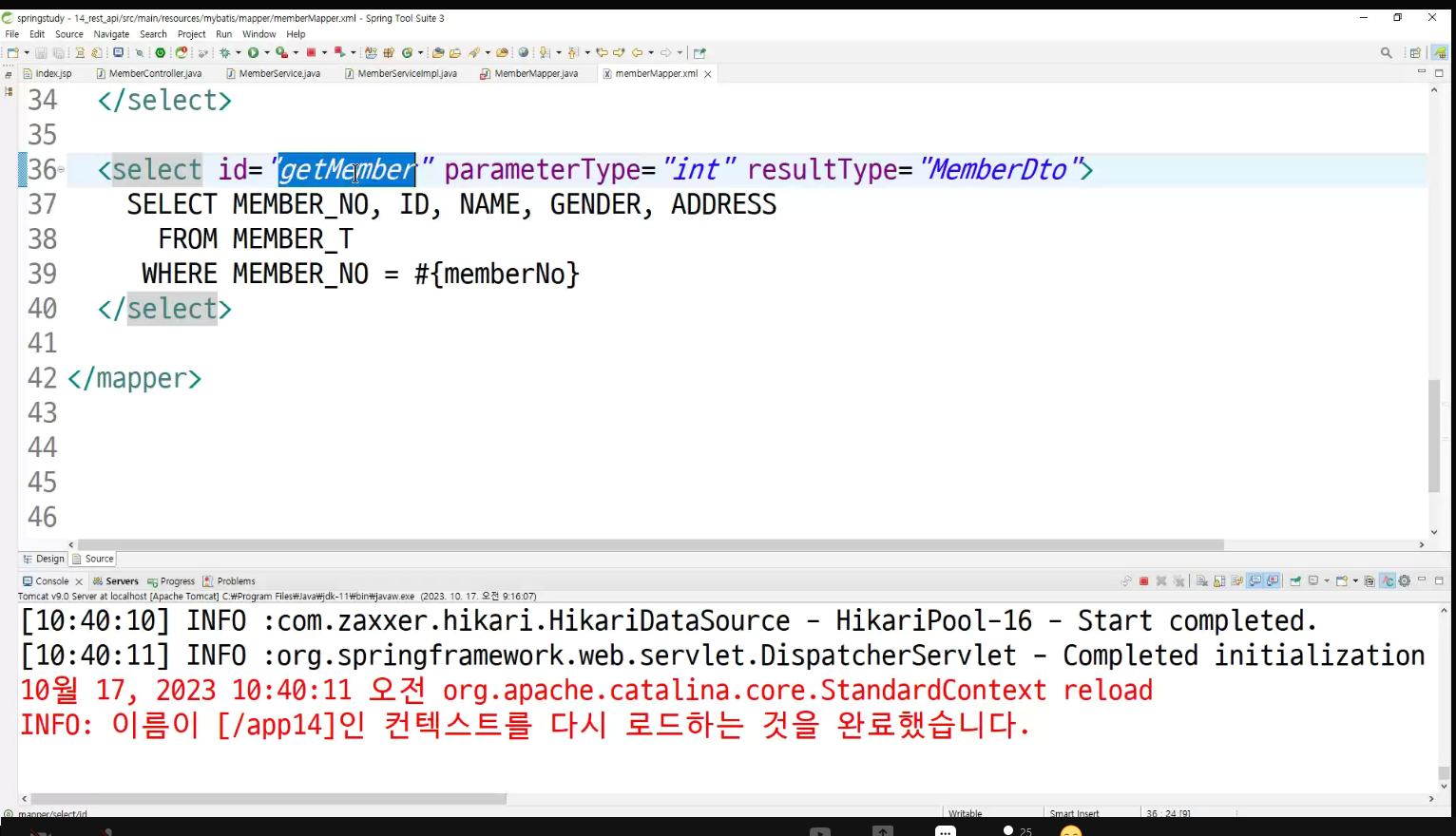This screenshot has width=1456, height=836.
Task: Click the Search magnifier icon in toolbar
Action: (1387, 53)
